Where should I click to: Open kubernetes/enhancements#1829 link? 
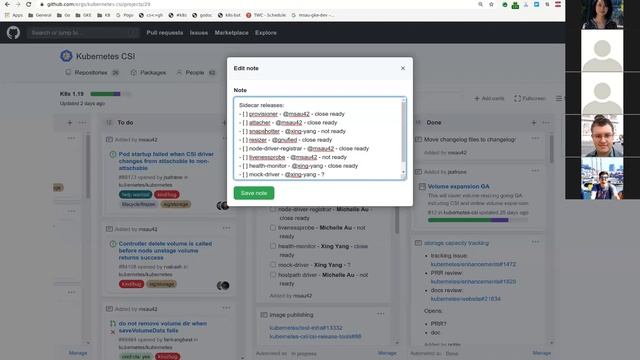pos(473,282)
